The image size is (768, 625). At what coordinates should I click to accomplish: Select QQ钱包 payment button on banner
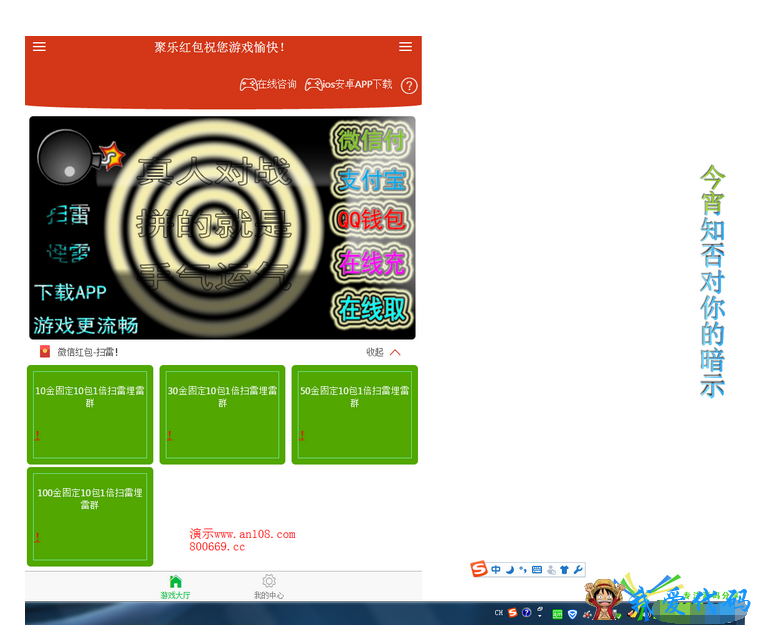tap(372, 219)
